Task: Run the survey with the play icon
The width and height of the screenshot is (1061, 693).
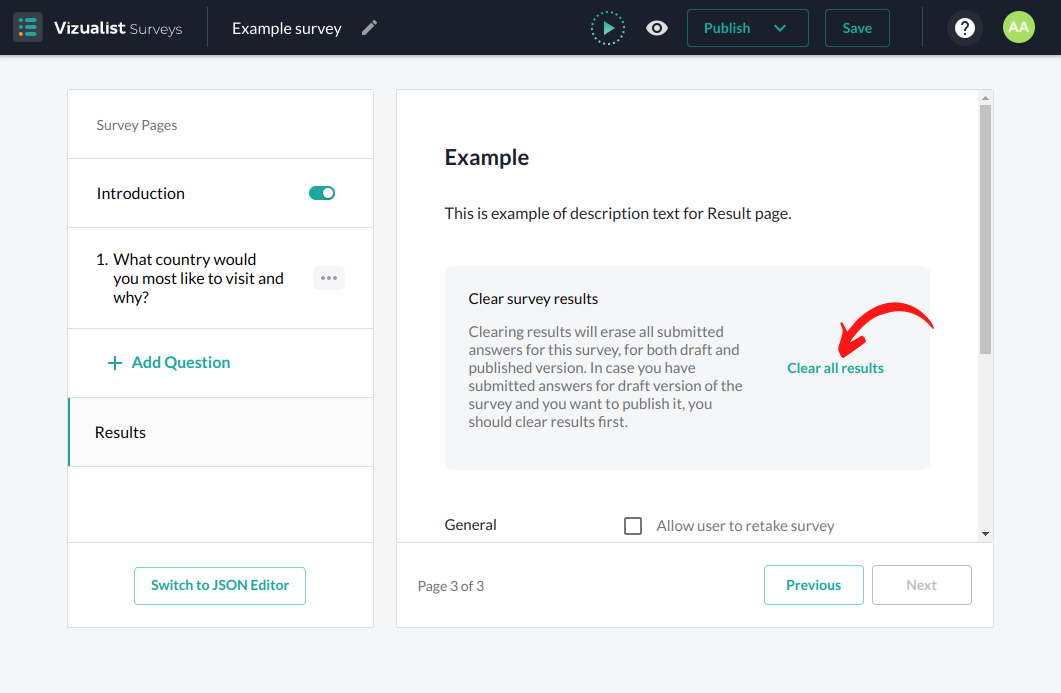Action: (x=608, y=28)
